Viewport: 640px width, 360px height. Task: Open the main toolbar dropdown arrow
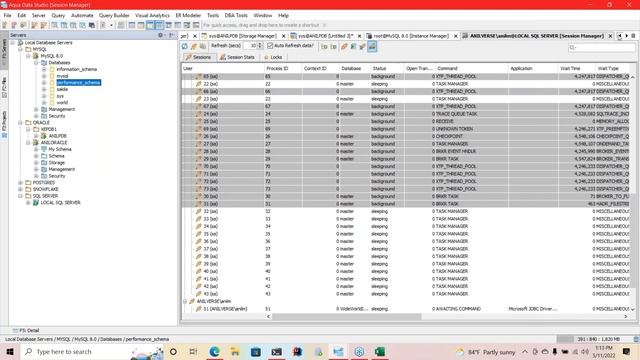(111, 25)
